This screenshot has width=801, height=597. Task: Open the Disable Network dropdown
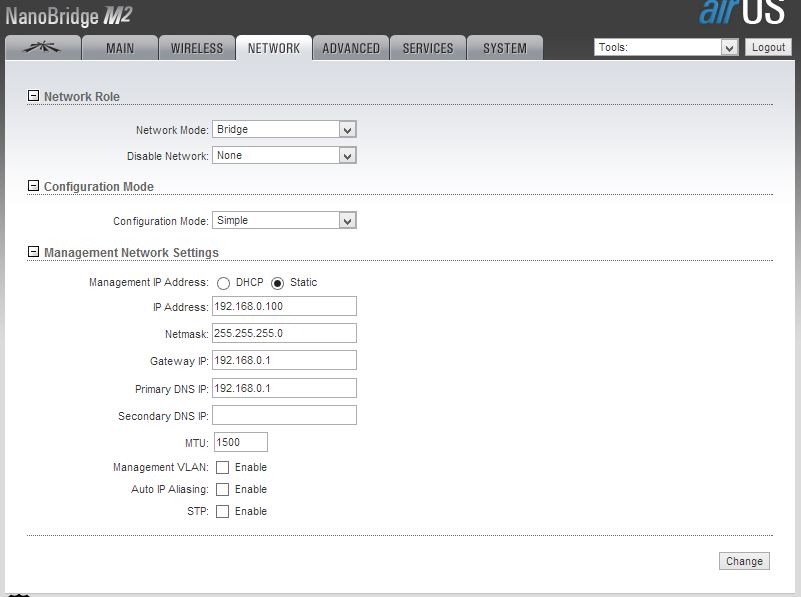(x=284, y=155)
